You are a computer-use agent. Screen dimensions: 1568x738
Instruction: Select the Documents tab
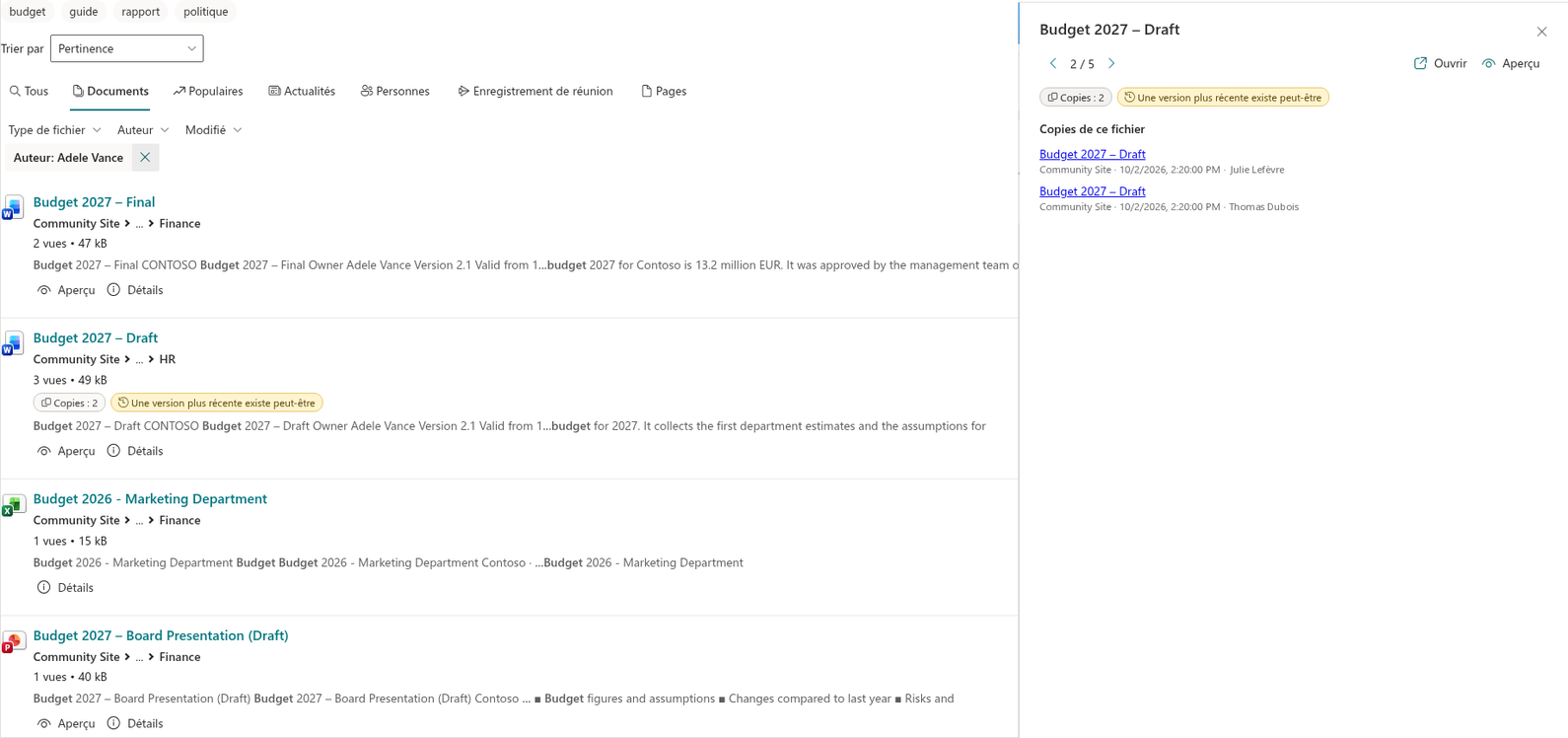click(110, 91)
